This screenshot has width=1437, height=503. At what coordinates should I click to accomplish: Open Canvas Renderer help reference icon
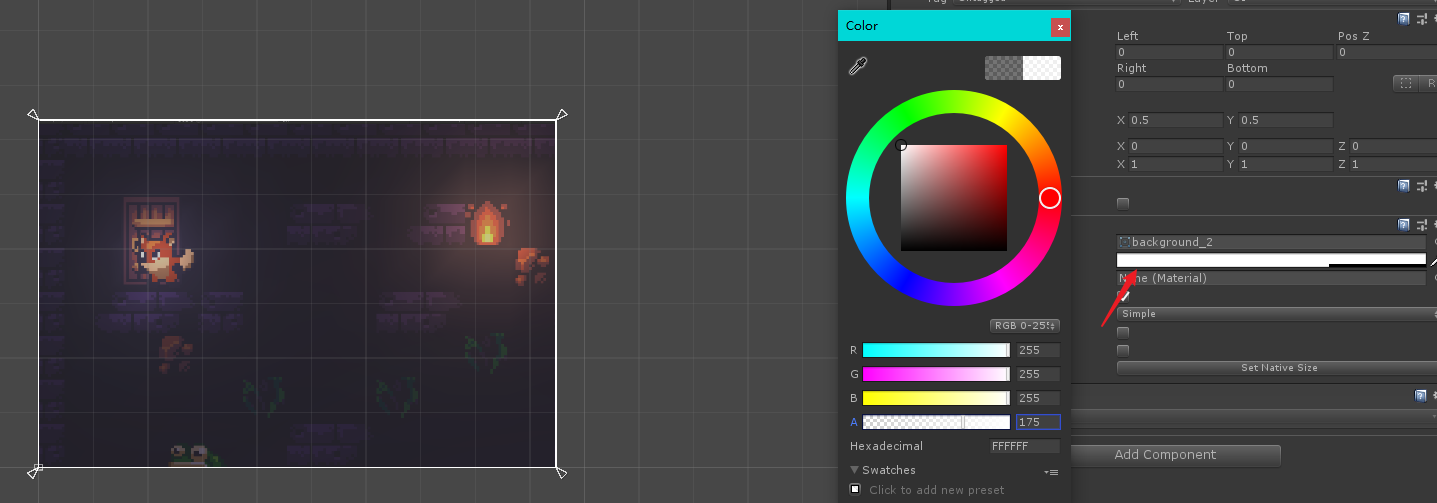point(1404,185)
